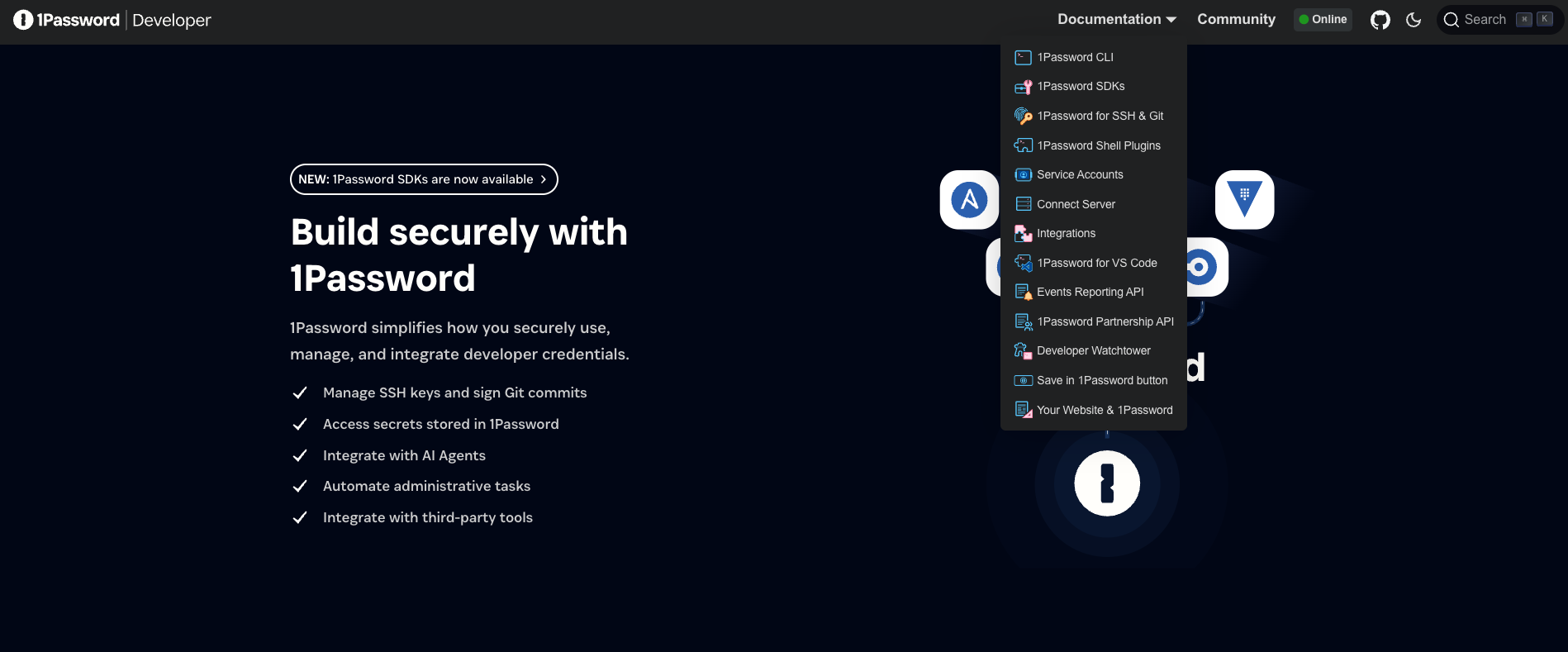Click the Developer Watchtower icon

coord(1023,351)
